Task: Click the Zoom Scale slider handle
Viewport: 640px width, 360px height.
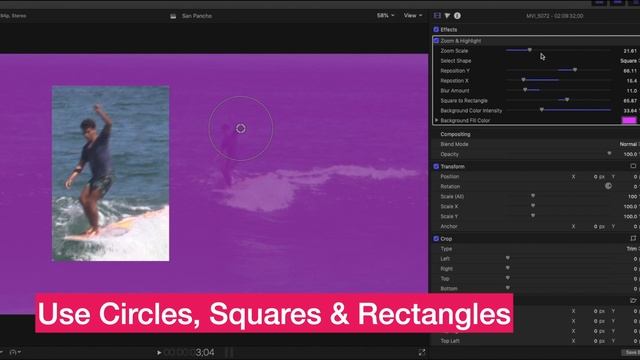Action: 530,50
